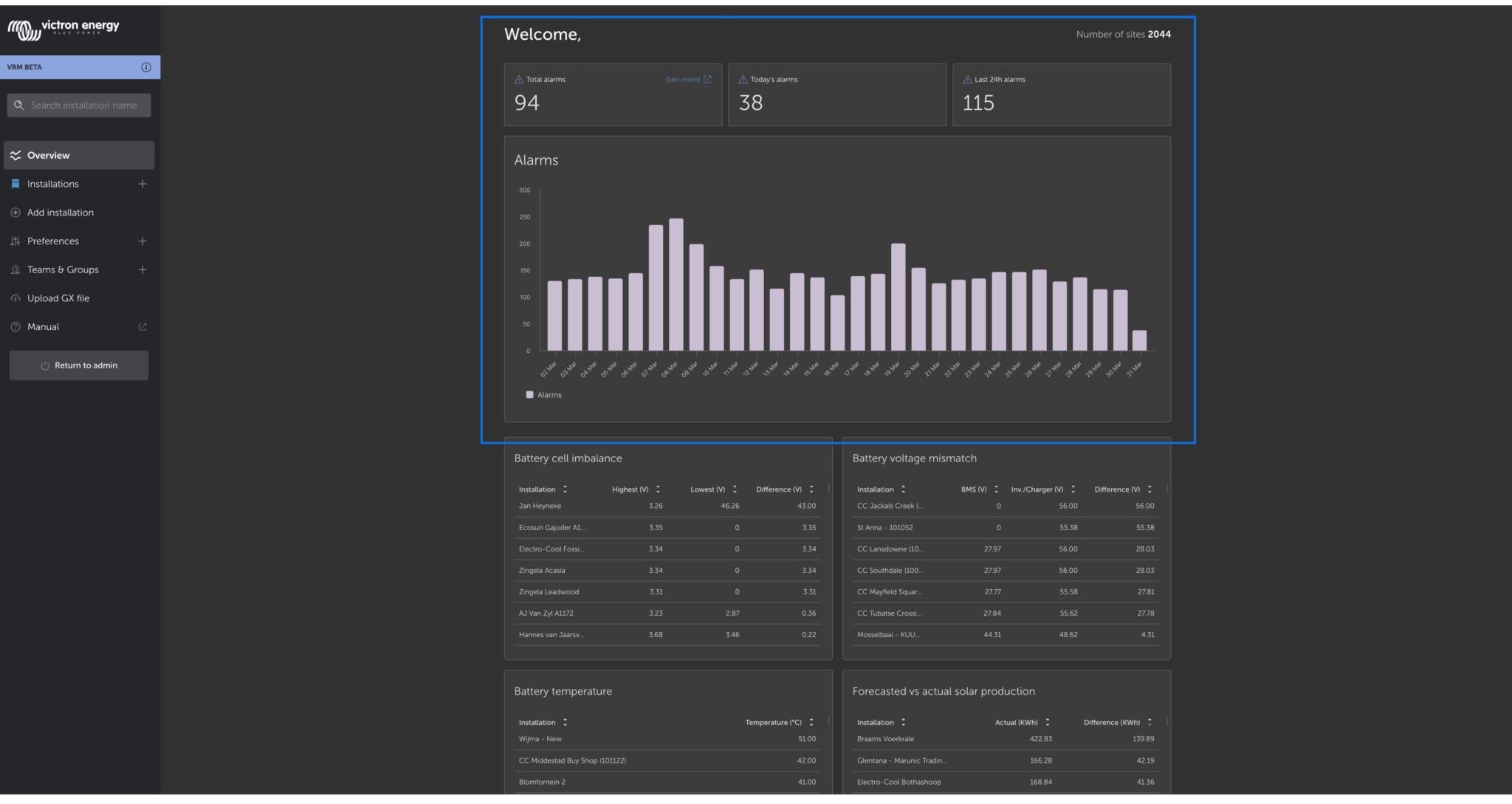Viewport: 1512px width, 804px height.
Task: Click the Installations book icon
Action: point(15,183)
